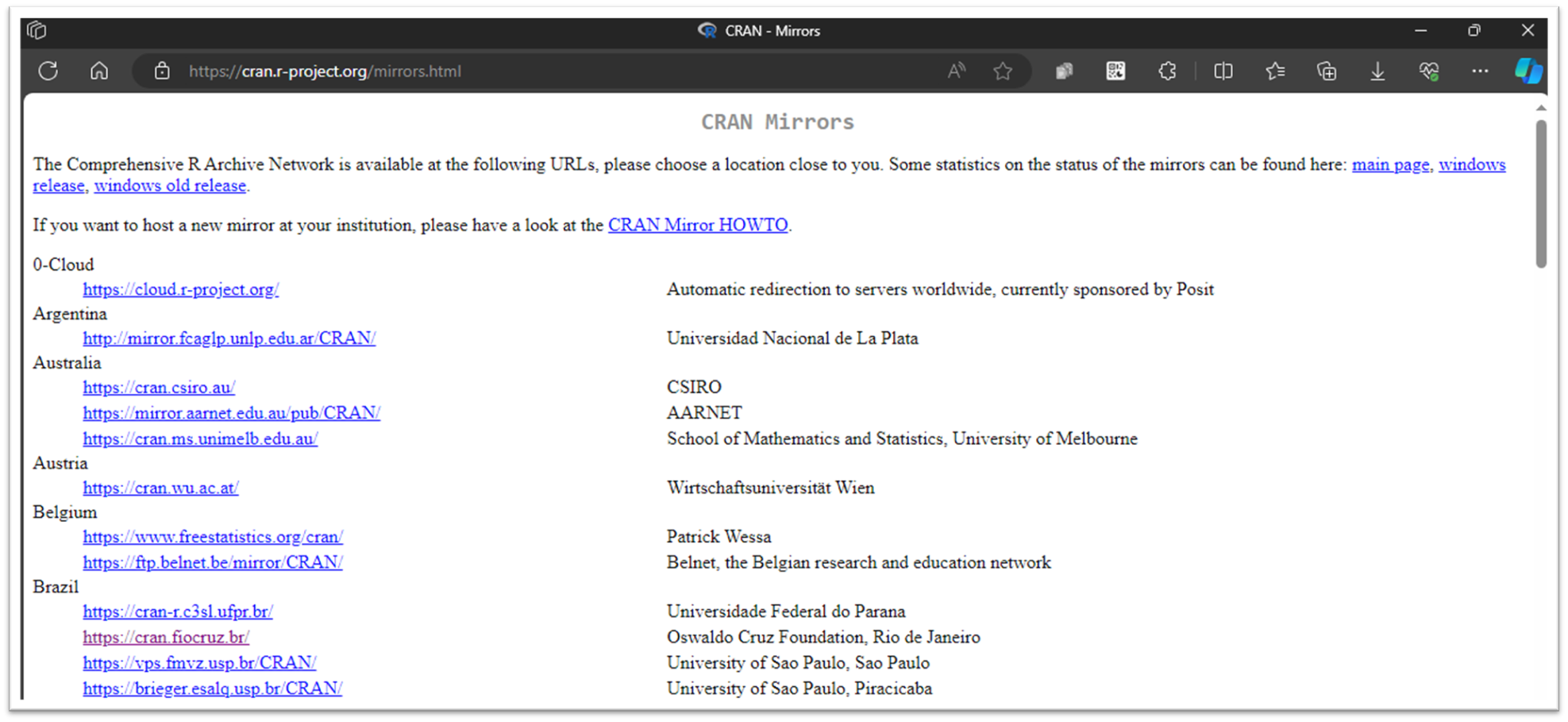
Task: Open Browser essentials heart icon
Action: click(1429, 71)
